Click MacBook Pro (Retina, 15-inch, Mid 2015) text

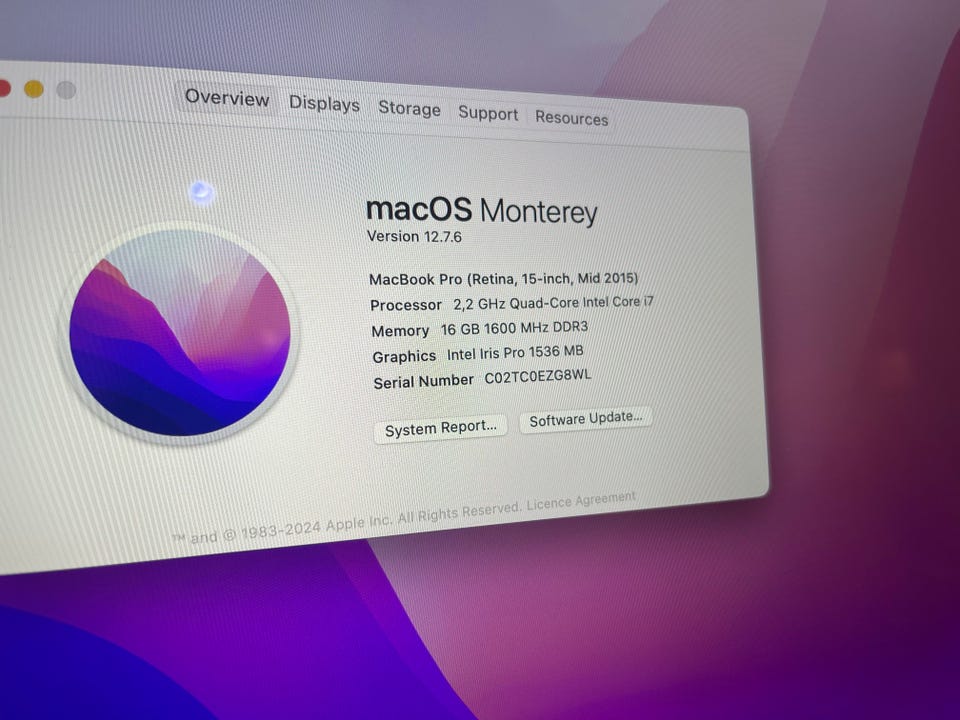tap(503, 279)
